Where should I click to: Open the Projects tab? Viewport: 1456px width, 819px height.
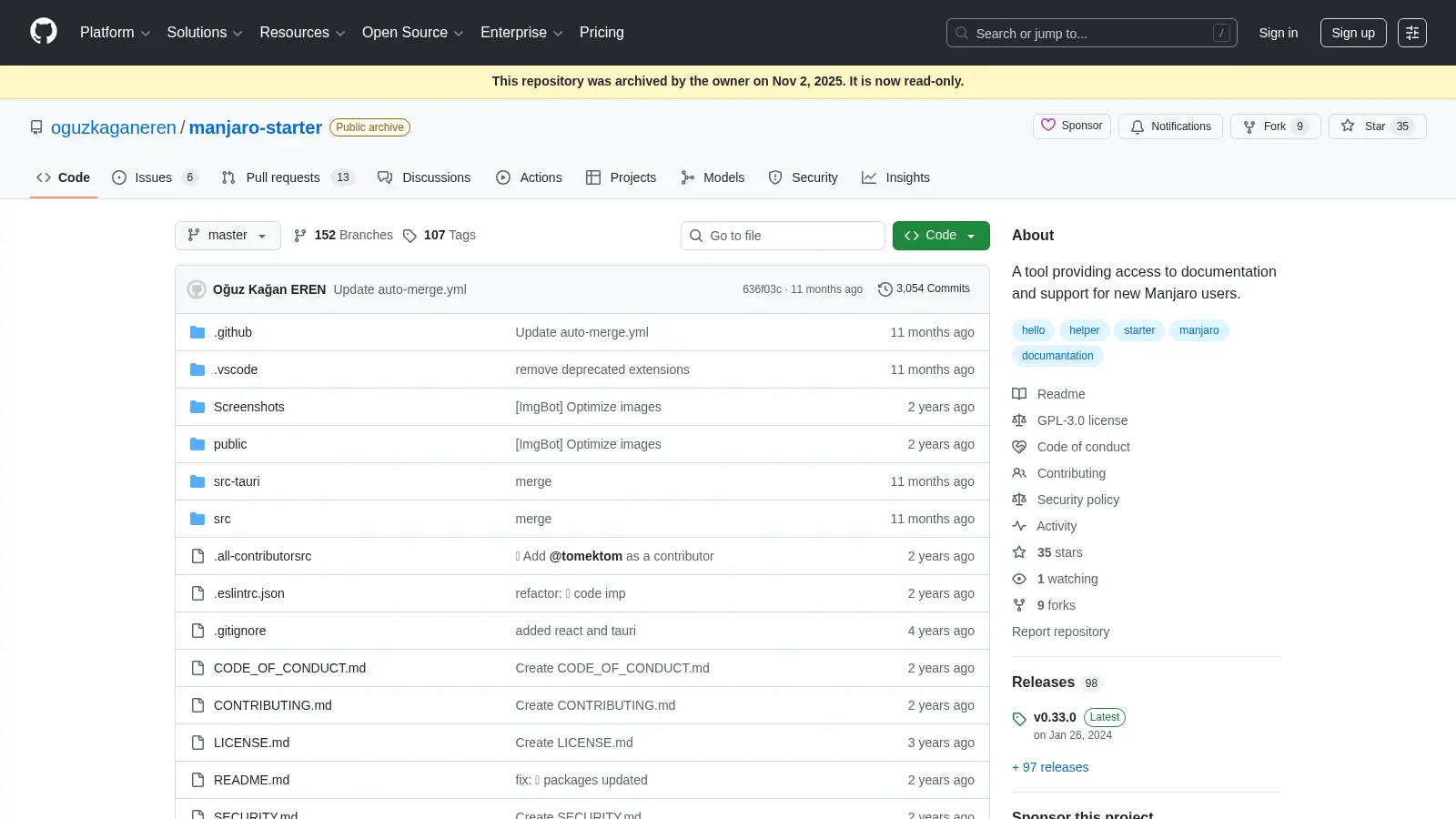pyautogui.click(x=622, y=177)
